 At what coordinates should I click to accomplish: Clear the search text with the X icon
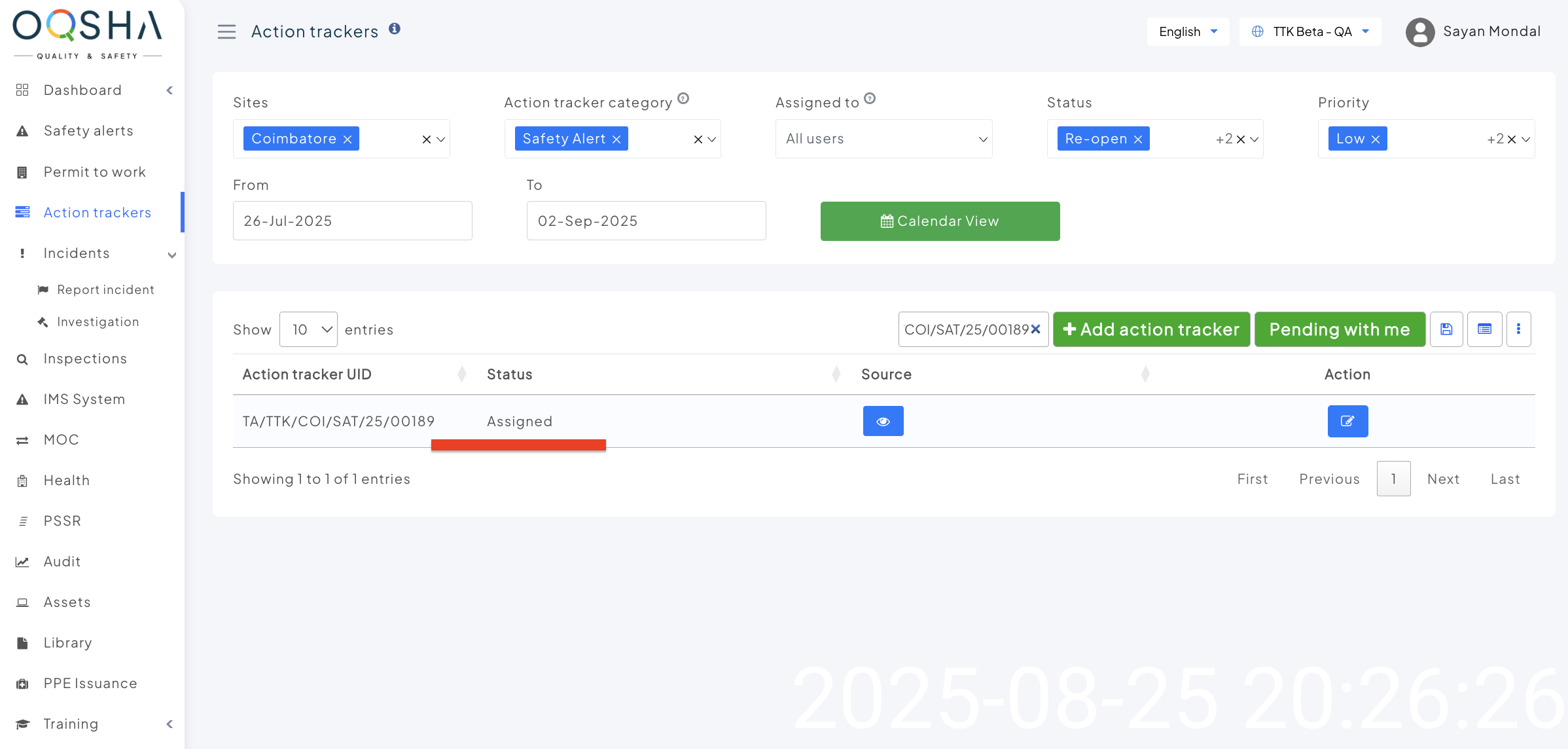[1036, 329]
